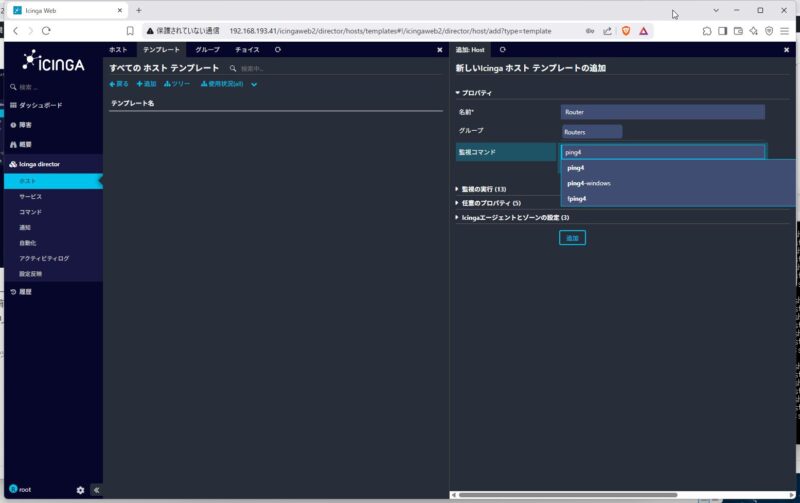The height and width of the screenshot is (503, 800).
Task: Switch to the ホスト tab
Action: coord(118,49)
